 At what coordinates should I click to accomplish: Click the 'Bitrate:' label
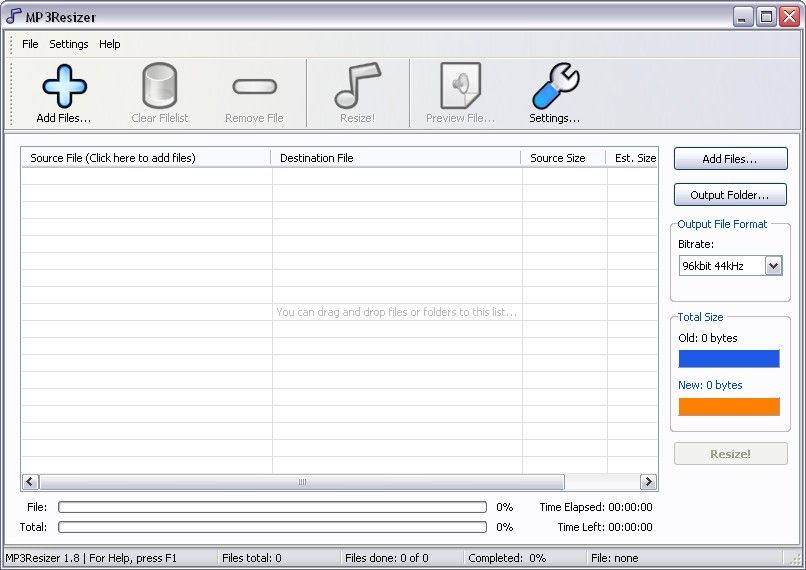(695, 244)
